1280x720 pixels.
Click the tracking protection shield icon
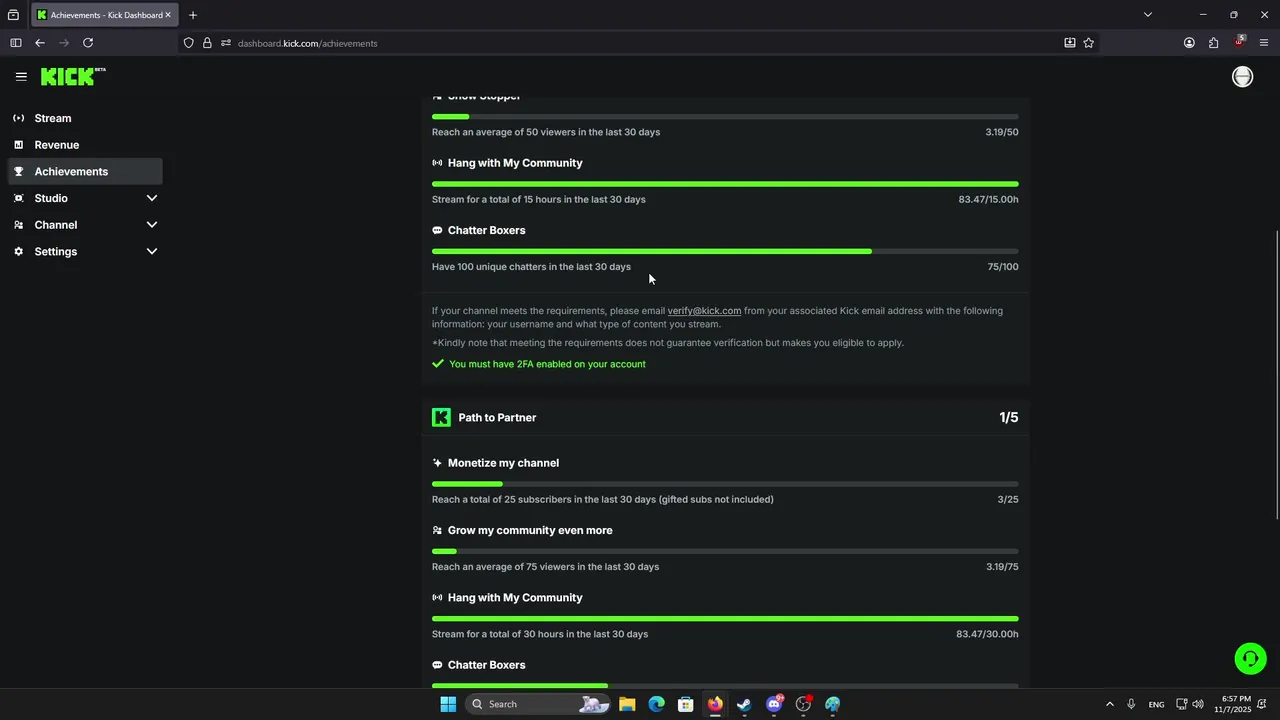pos(188,43)
